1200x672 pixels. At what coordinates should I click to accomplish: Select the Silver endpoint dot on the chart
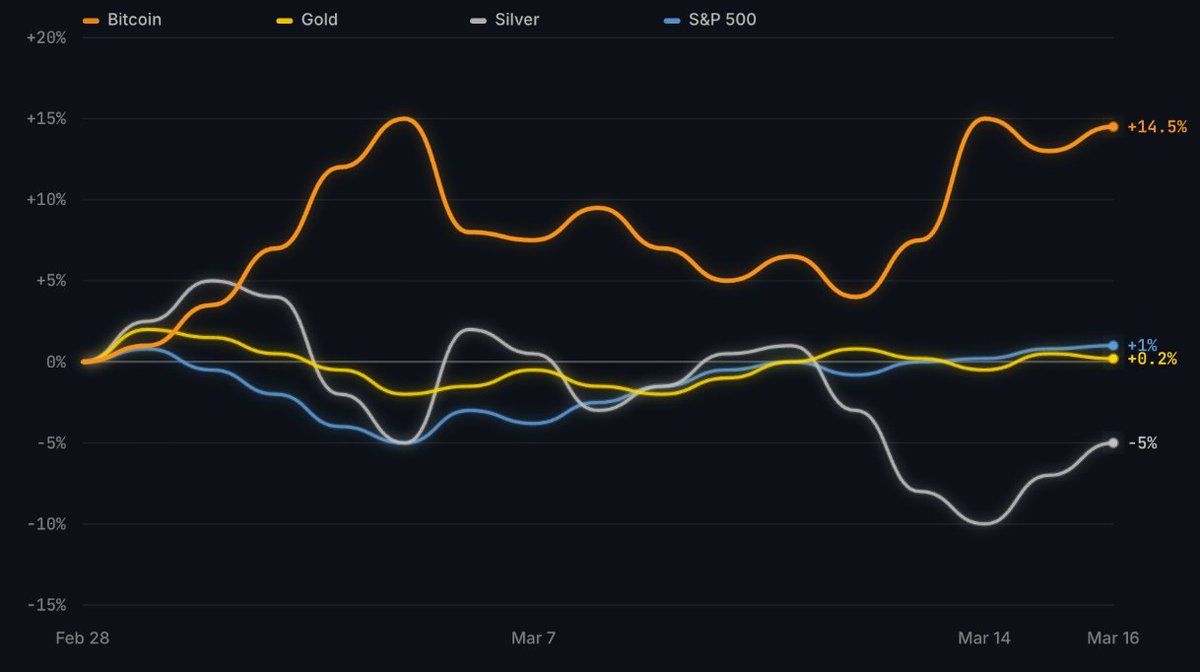pos(1113,441)
